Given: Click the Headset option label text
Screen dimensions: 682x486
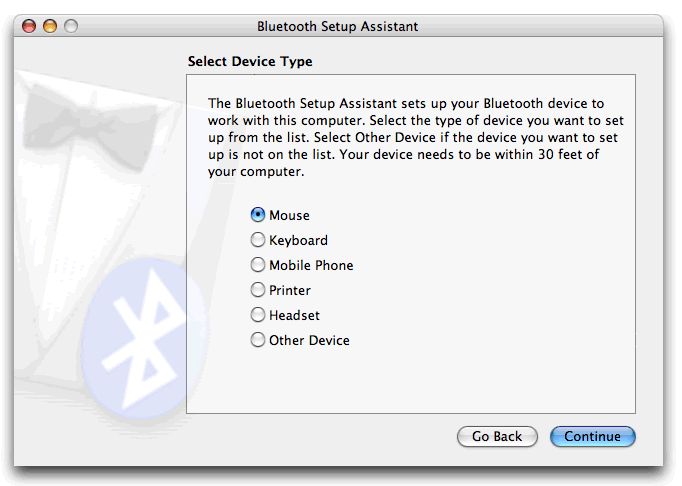Looking at the screenshot, I should 295,315.
